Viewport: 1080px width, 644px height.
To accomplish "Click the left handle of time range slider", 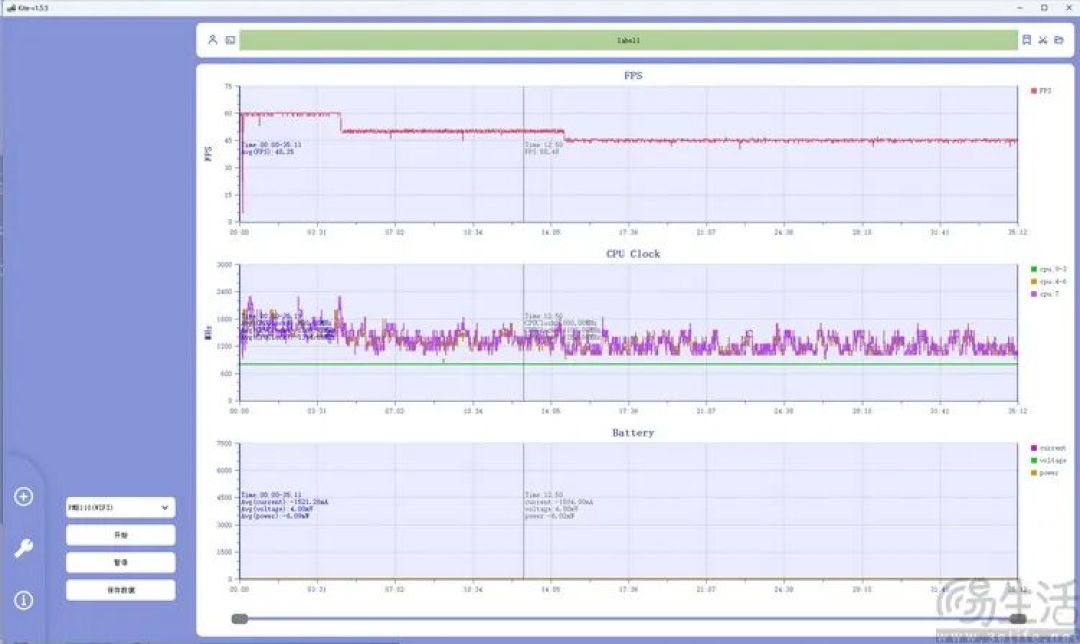I will [x=240, y=619].
